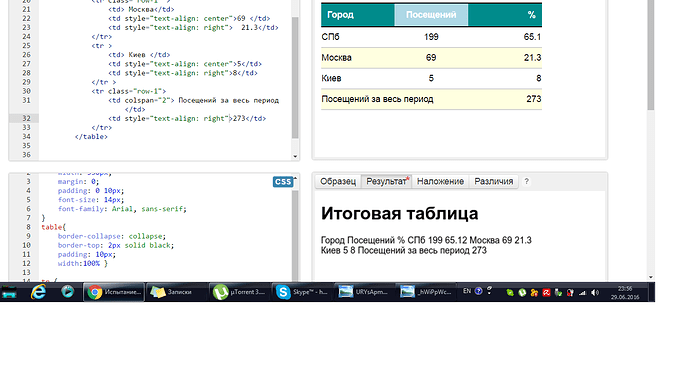The image size is (690, 387).
Task: Click the question mark help button
Action: pos(526,181)
